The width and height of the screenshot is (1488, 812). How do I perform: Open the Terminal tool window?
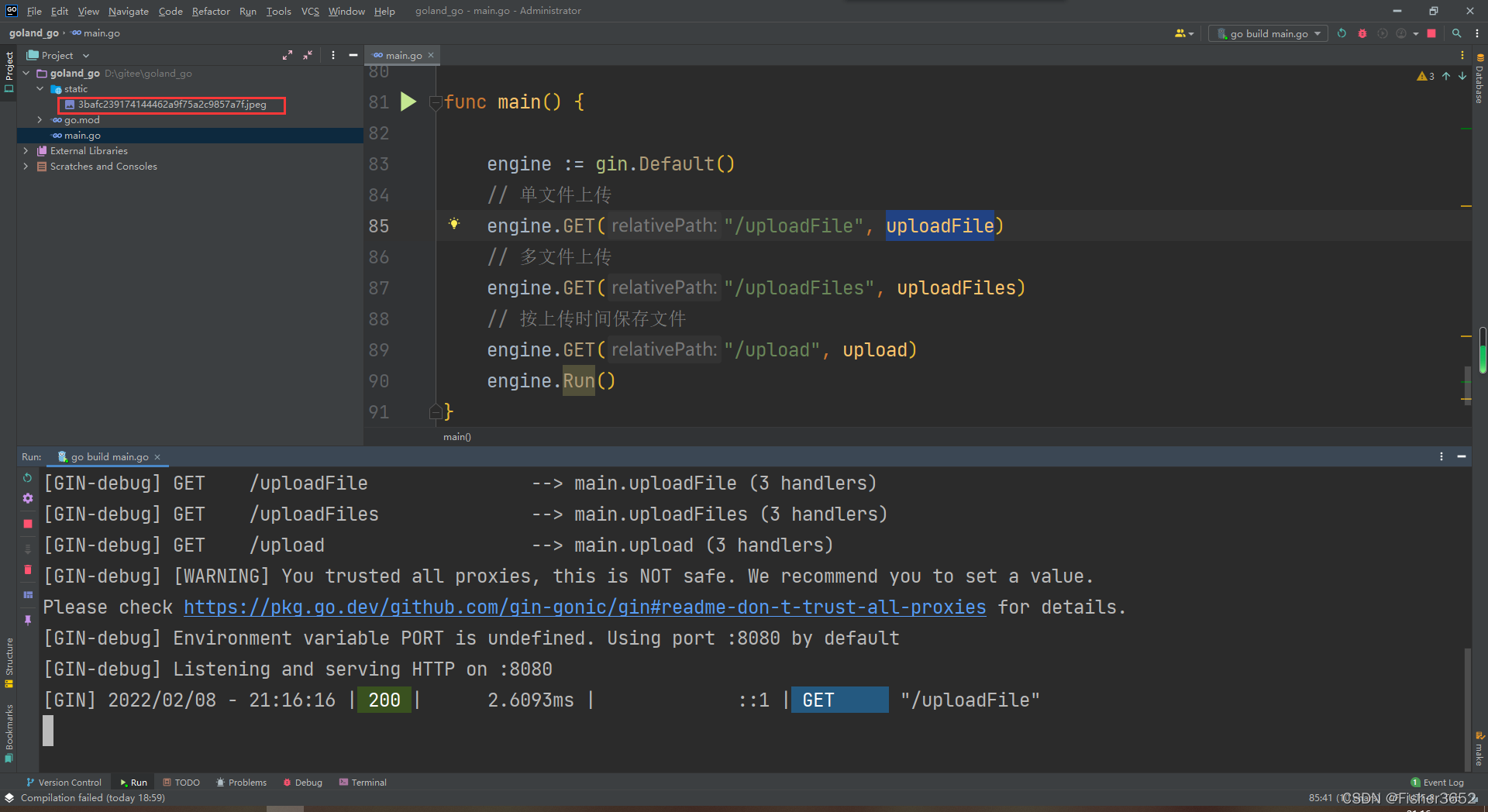363,783
